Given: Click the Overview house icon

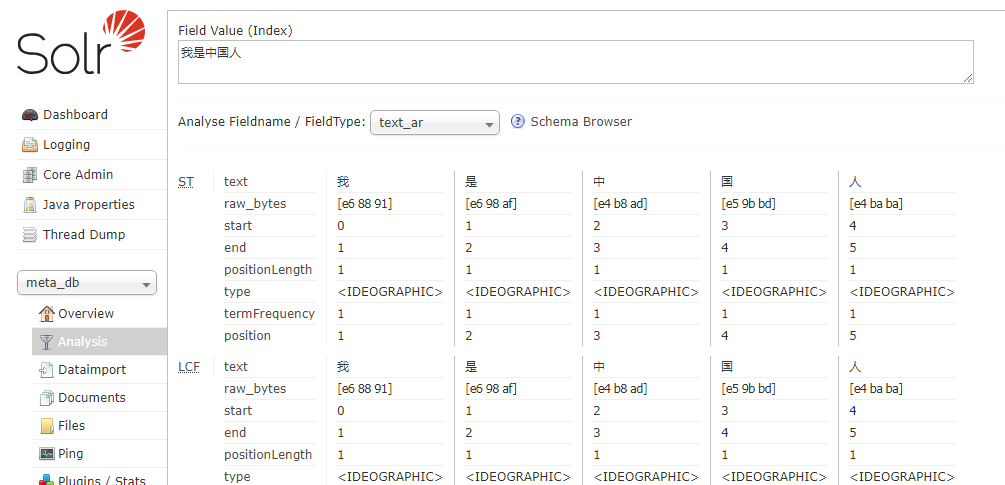Looking at the screenshot, I should tap(47, 314).
